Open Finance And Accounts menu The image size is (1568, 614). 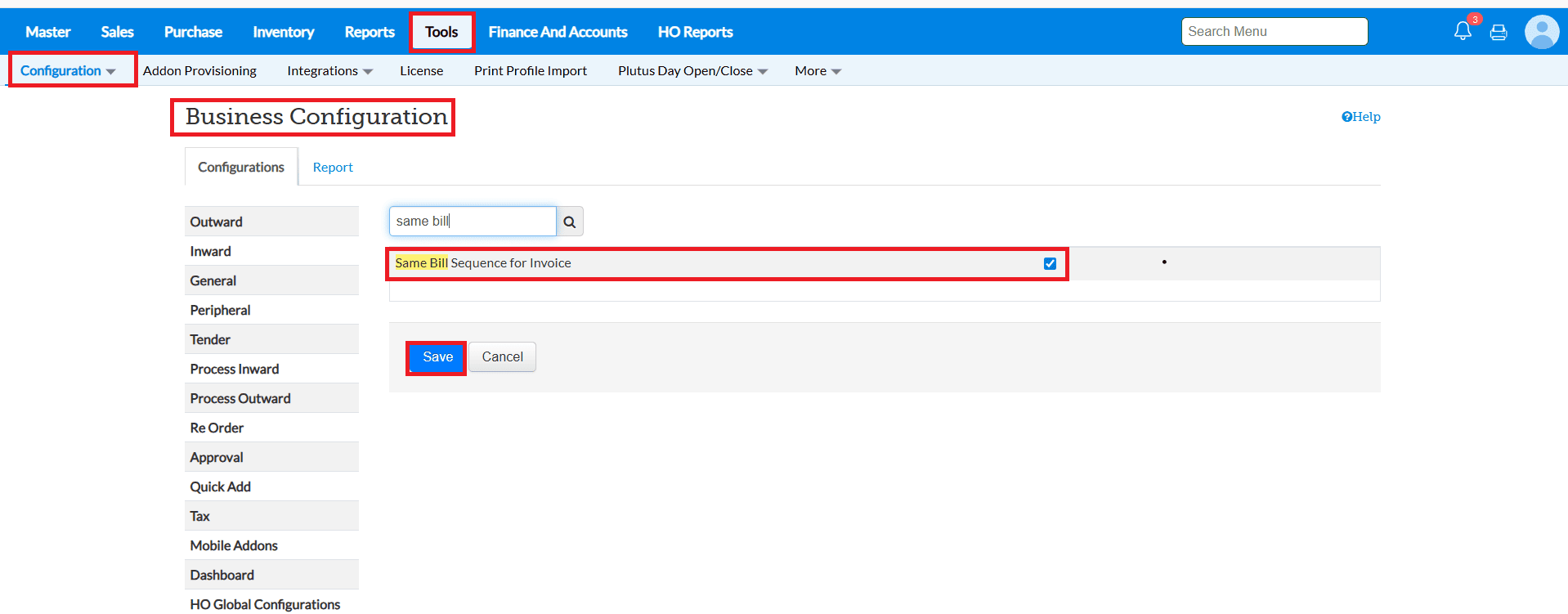[x=558, y=32]
